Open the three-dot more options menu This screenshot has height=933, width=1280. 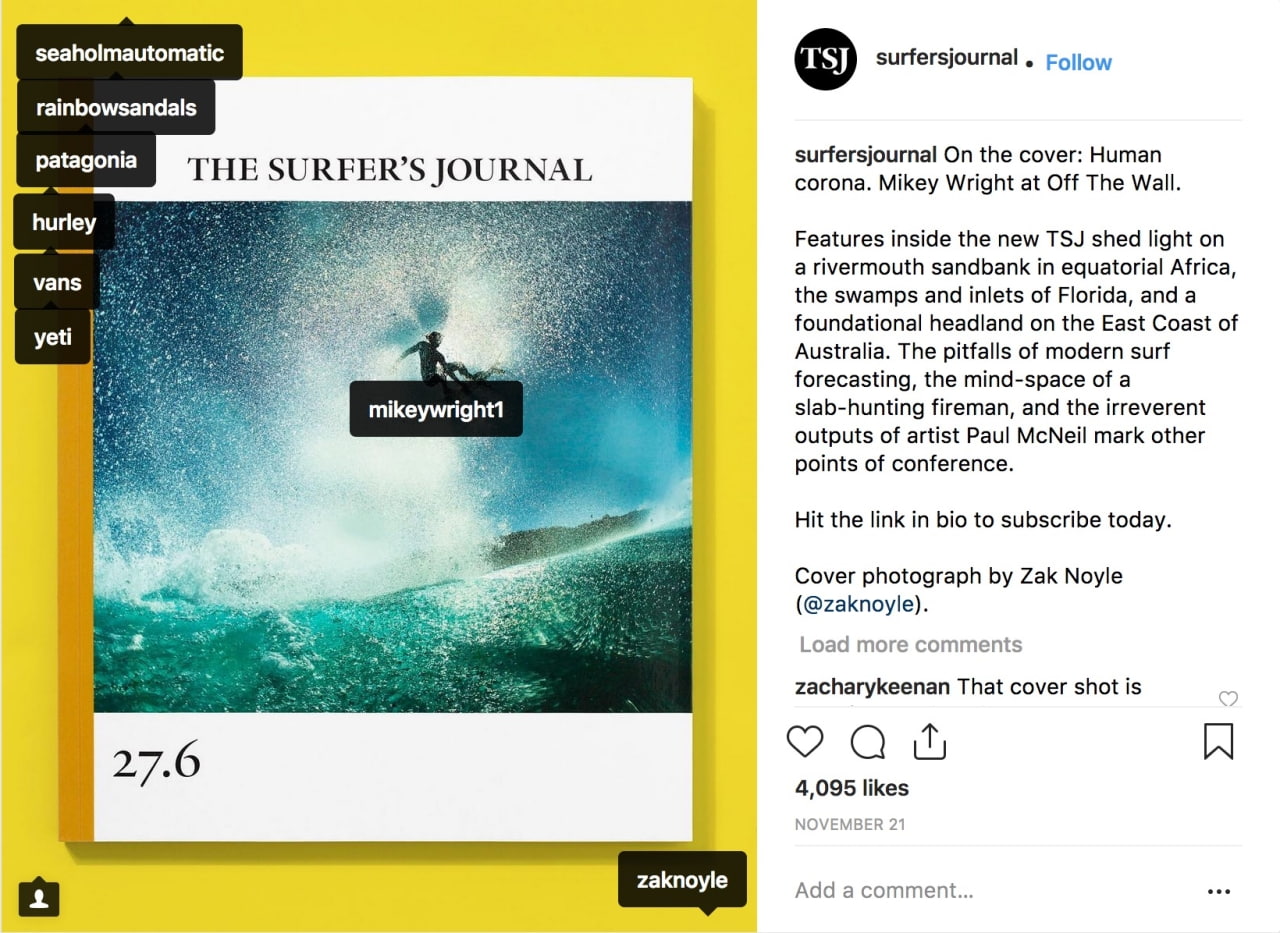(1218, 891)
